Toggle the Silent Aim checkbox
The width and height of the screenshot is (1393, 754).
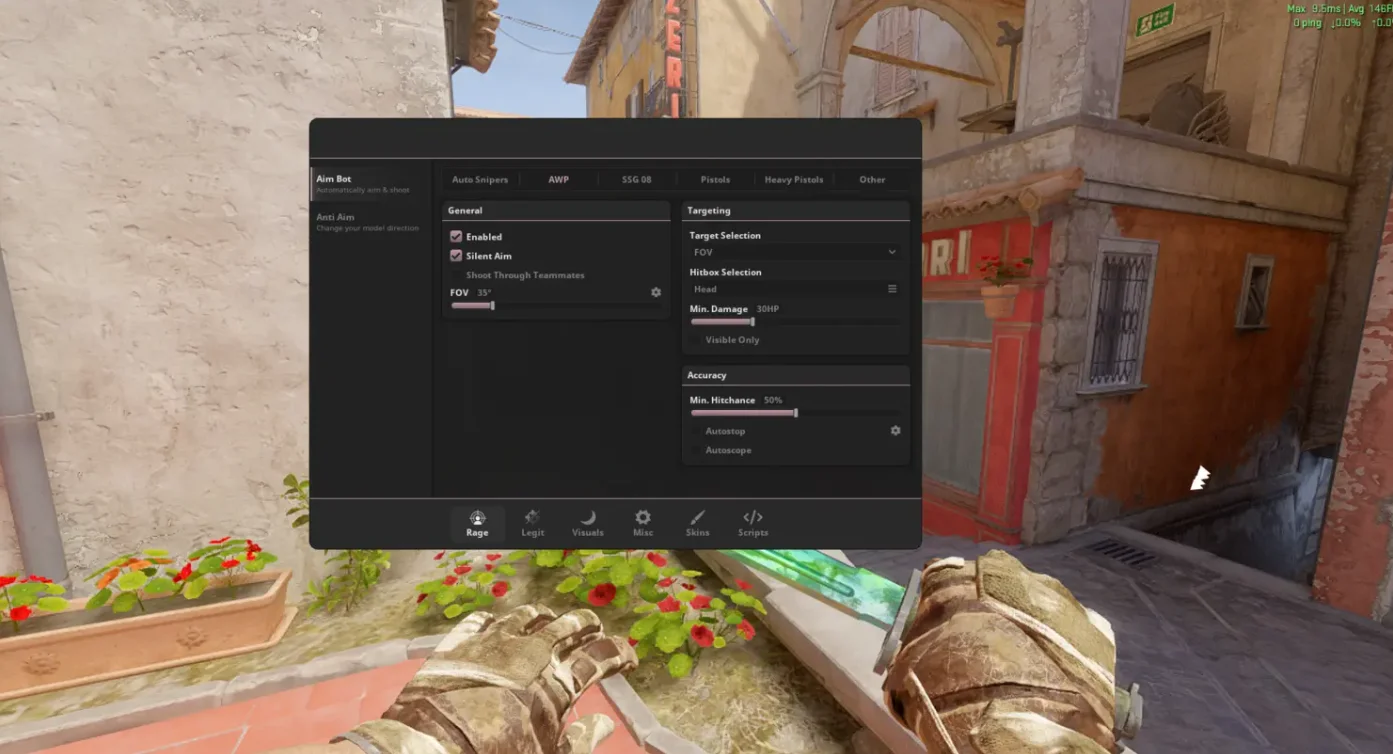[x=456, y=256]
